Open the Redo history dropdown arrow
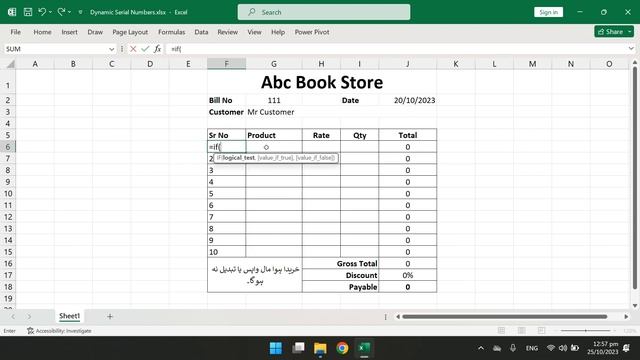Screen dimensions: 640x360 69,12
